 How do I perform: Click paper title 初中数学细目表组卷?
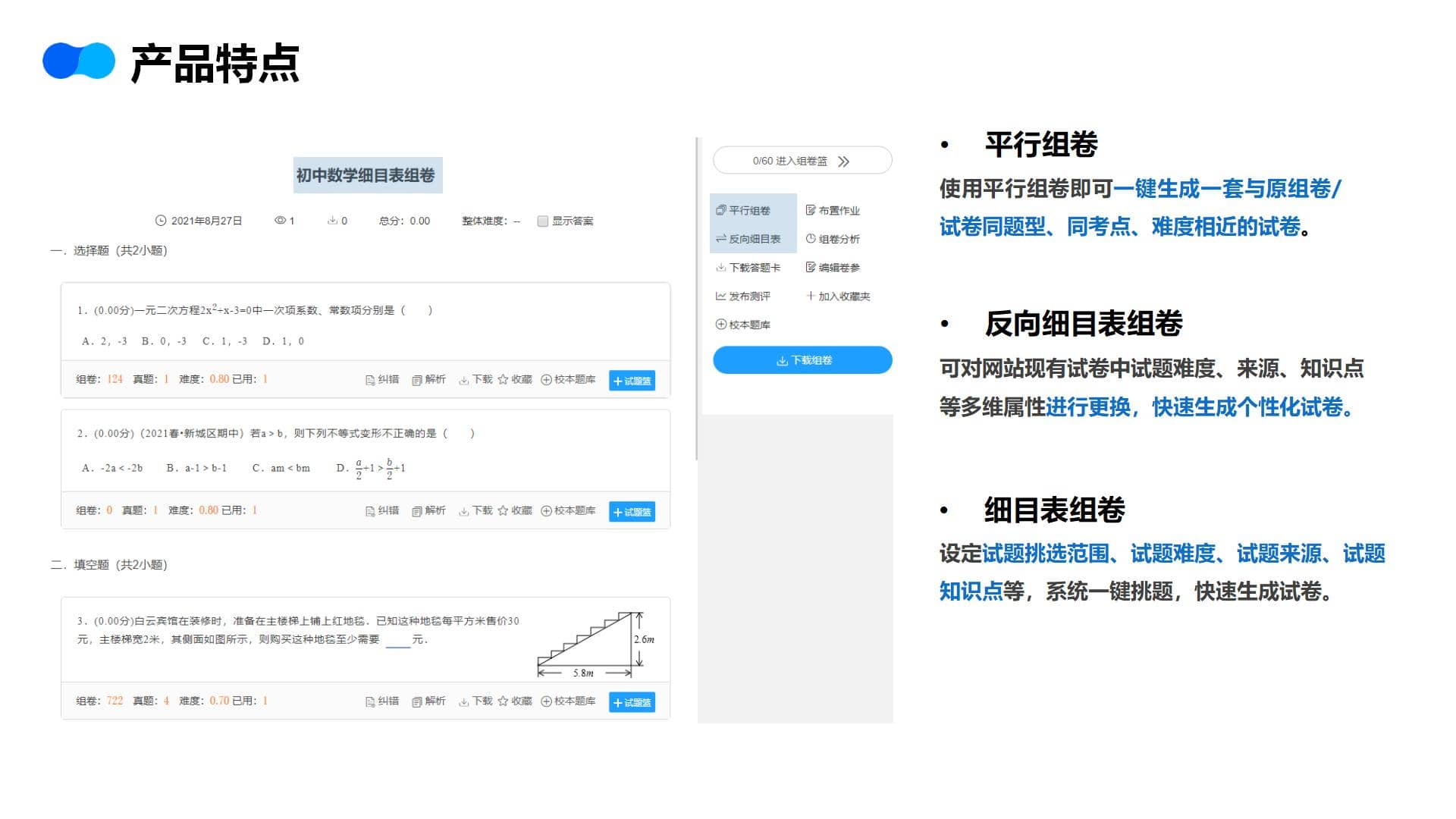pyautogui.click(x=366, y=176)
